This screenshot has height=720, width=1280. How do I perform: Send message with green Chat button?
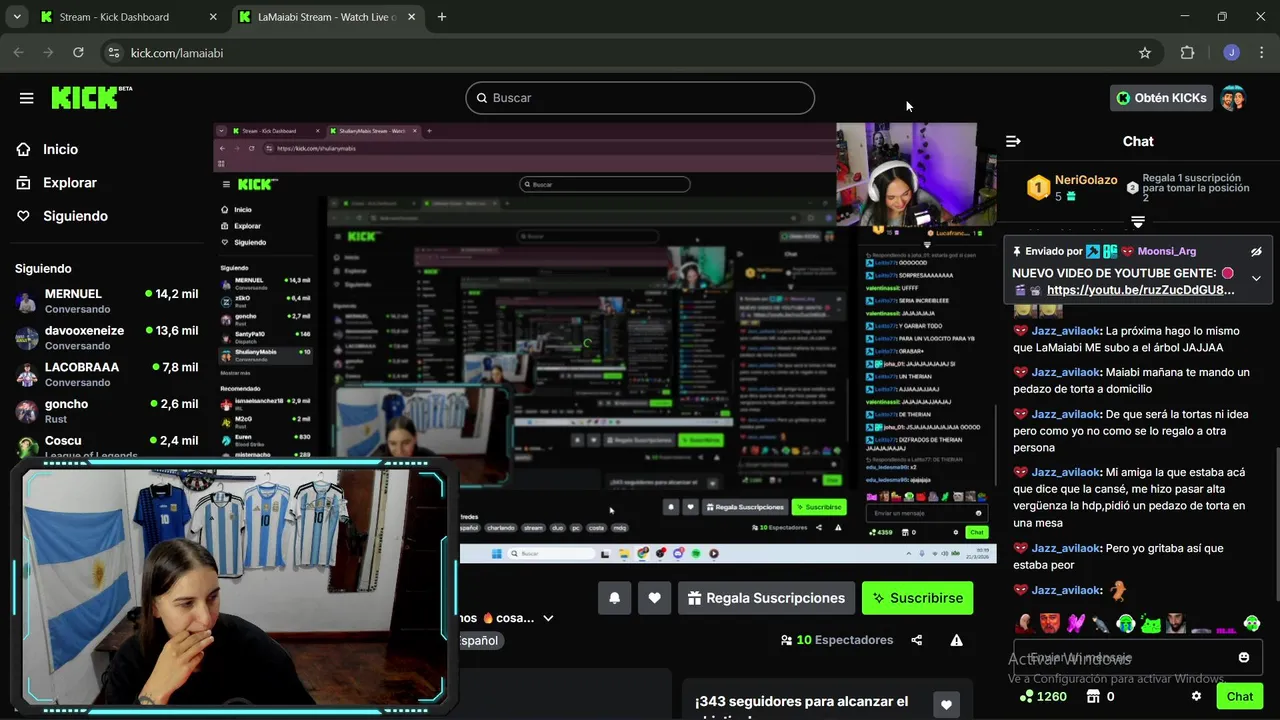coord(1240,696)
